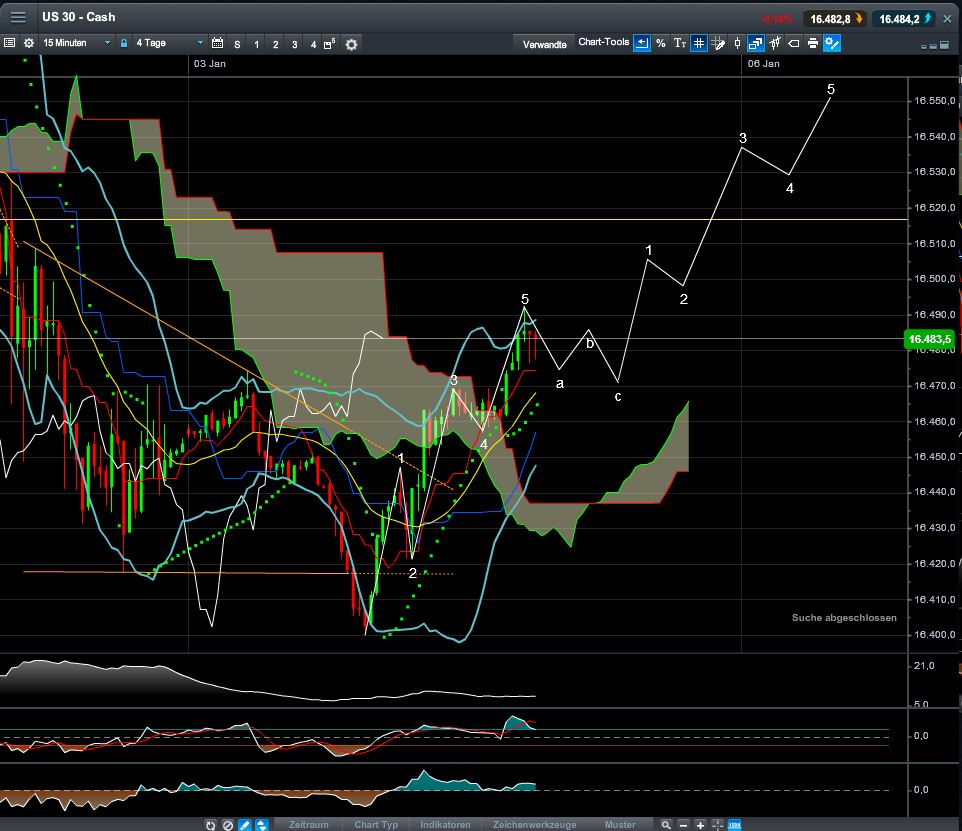Zoom in with the plus icon
Image resolution: width=962 pixels, height=831 pixels.
point(700,825)
